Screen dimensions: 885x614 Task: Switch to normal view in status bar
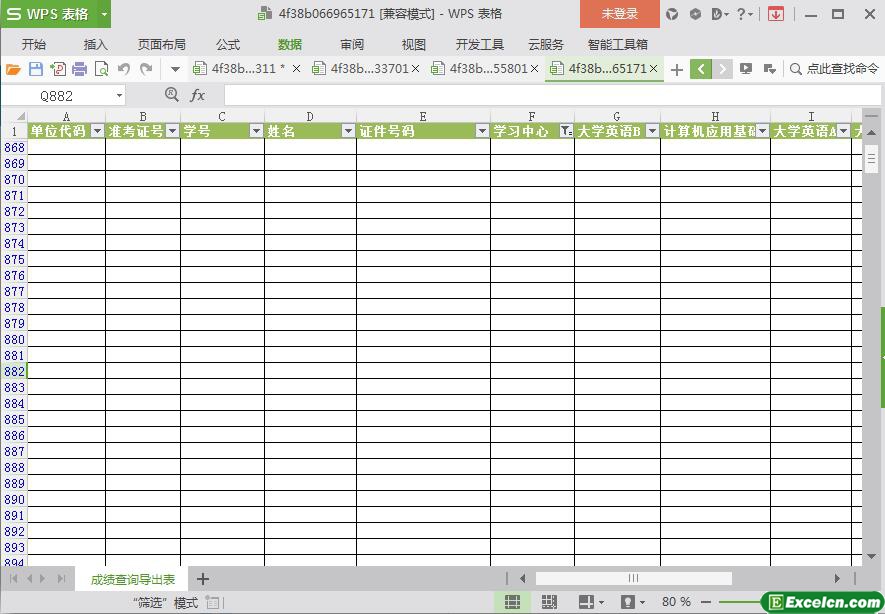click(x=512, y=602)
